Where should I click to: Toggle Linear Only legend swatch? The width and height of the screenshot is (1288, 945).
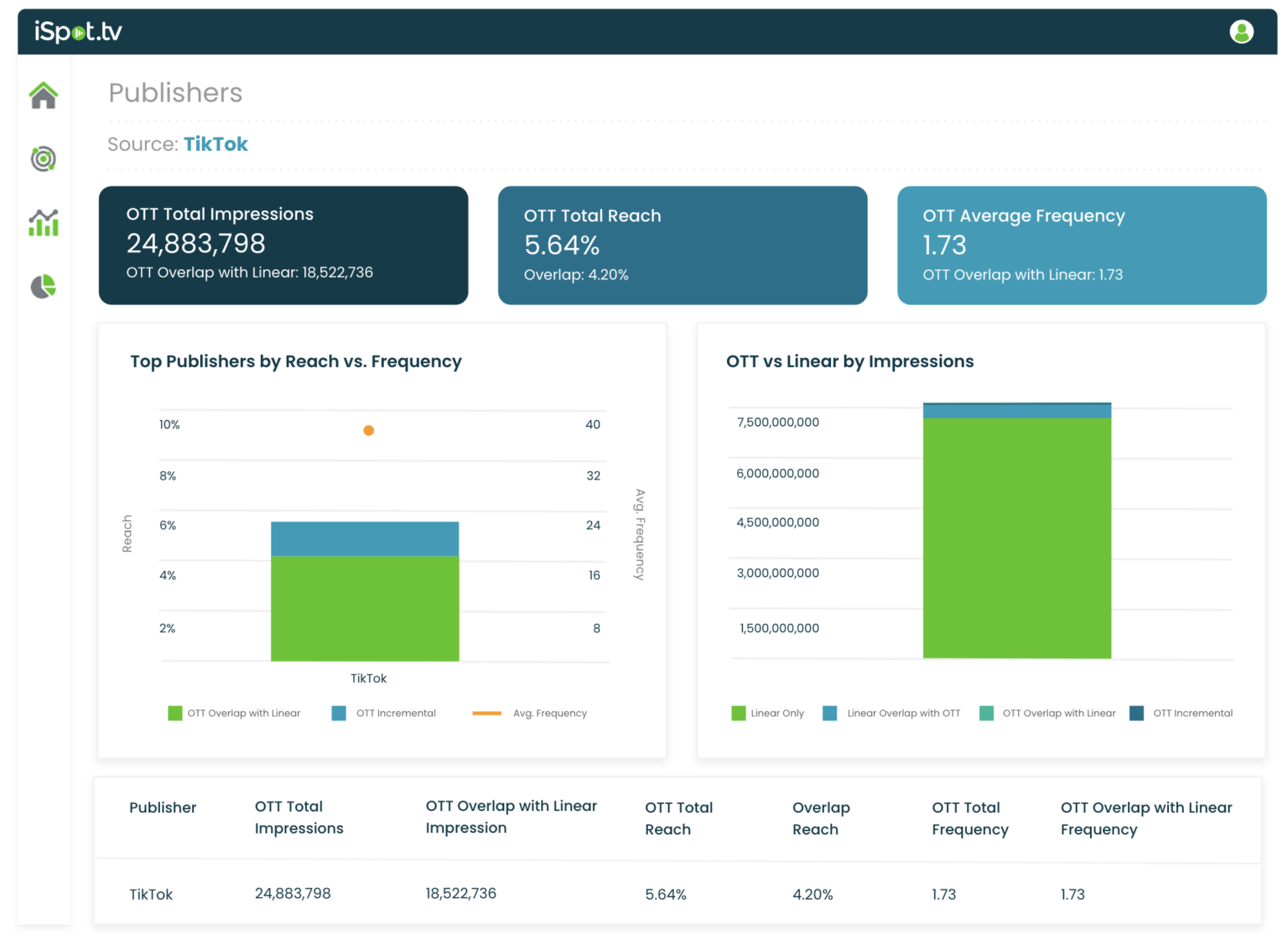pos(738,714)
